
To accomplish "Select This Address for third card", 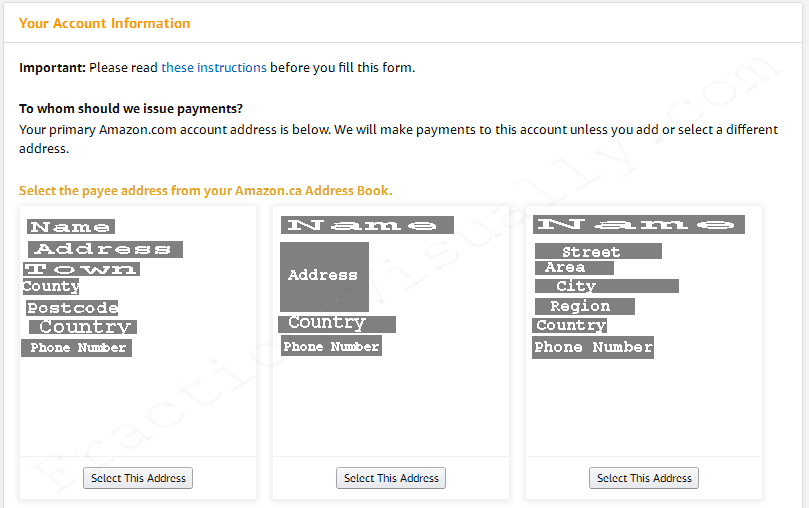I will point(644,478).
